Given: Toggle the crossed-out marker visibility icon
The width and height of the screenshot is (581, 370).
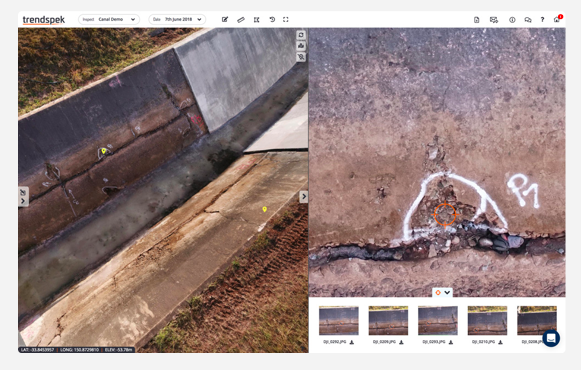Looking at the screenshot, I should tap(301, 57).
